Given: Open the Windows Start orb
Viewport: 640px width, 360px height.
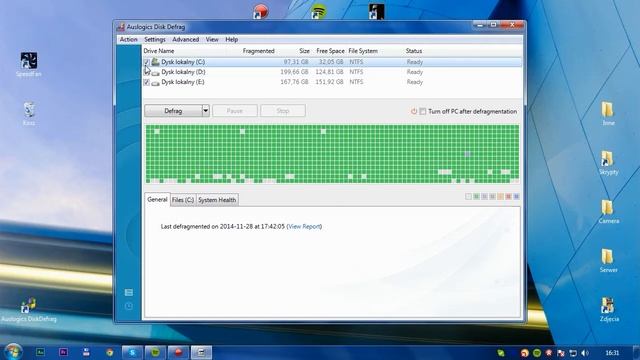Looking at the screenshot, I should click(13, 351).
